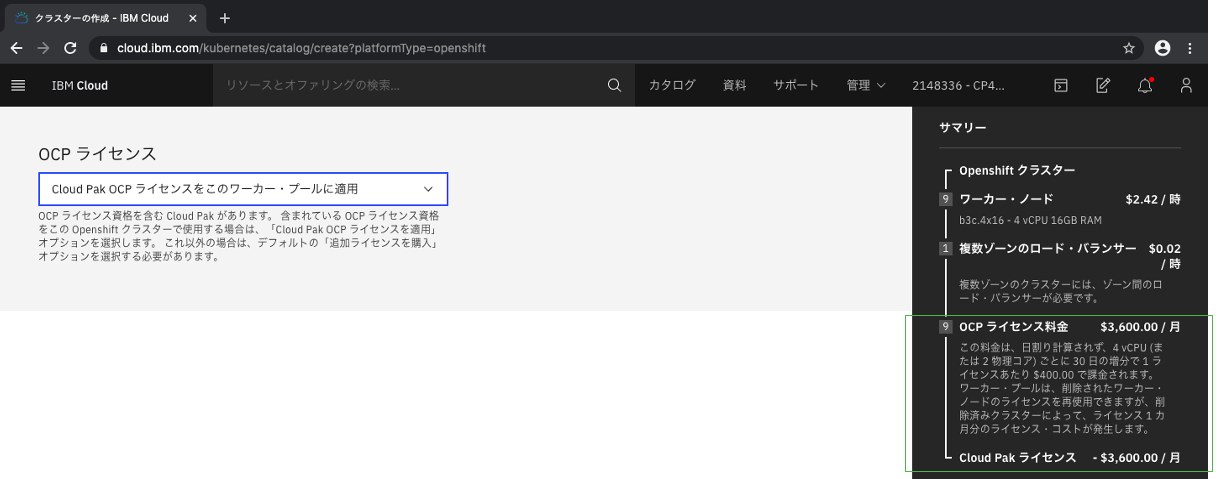The image size is (1219, 479).
Task: Open the cost estimator edit icon
Action: (1103, 85)
